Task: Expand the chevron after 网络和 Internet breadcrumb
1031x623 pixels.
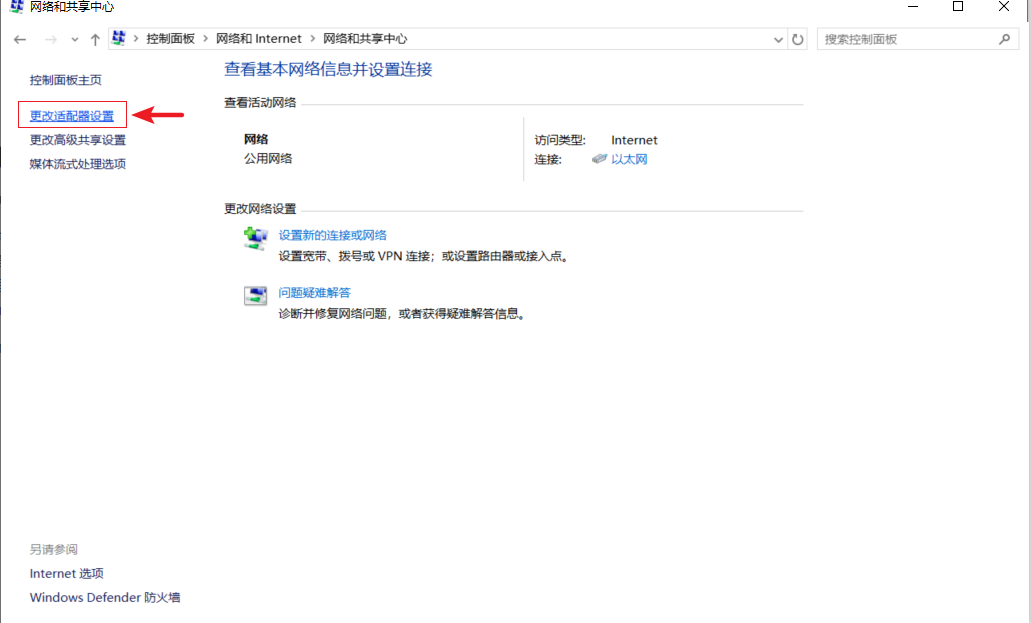Action: coord(312,39)
